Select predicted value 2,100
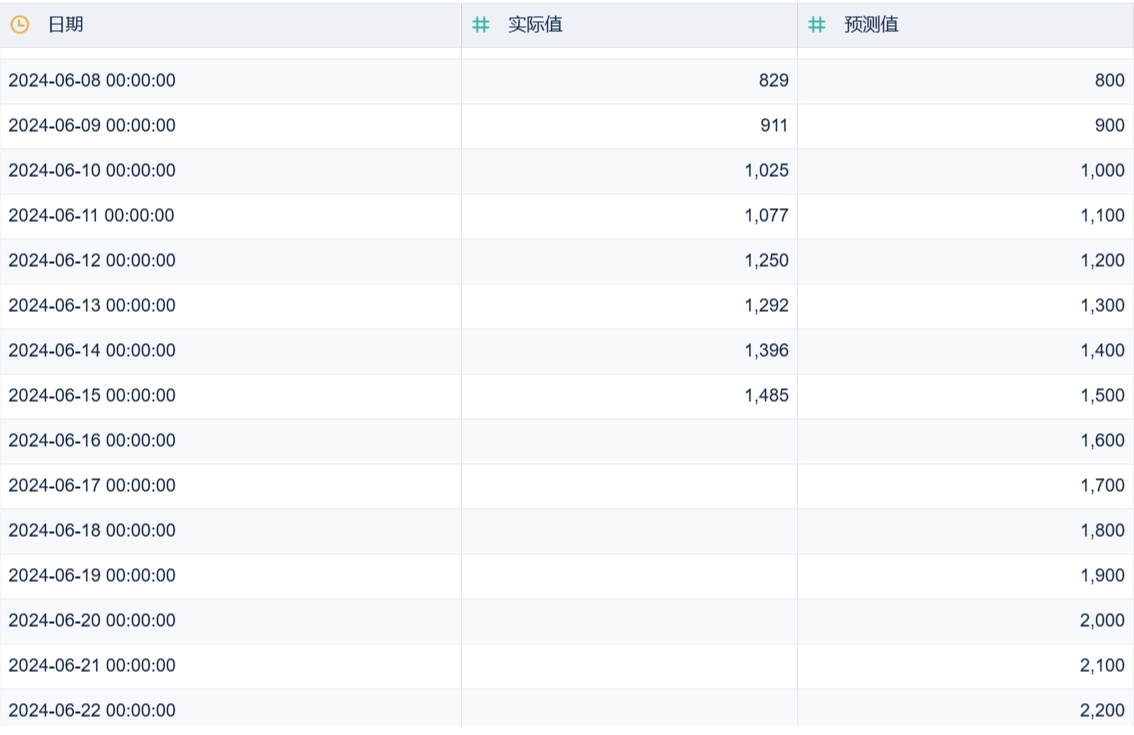The width and height of the screenshot is (1134, 735). click(x=1102, y=665)
